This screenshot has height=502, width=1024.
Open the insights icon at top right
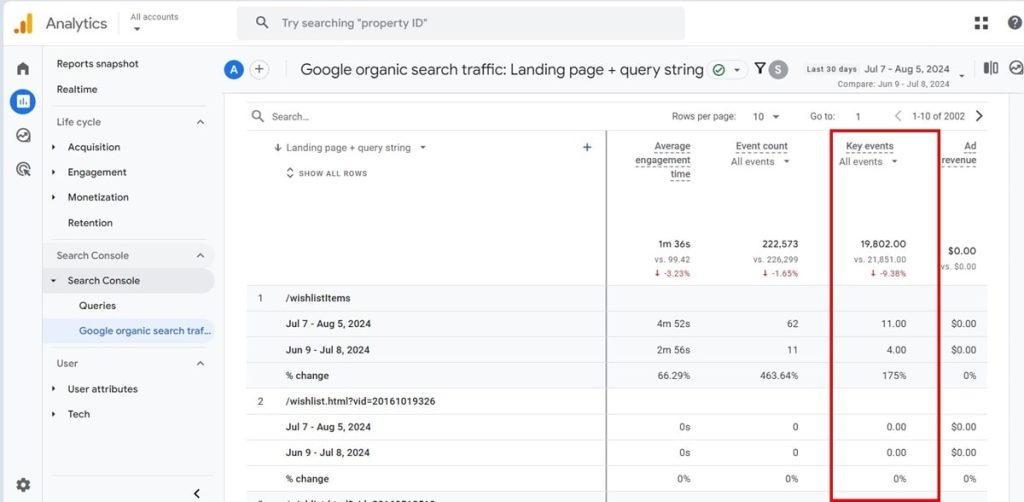(x=1016, y=68)
